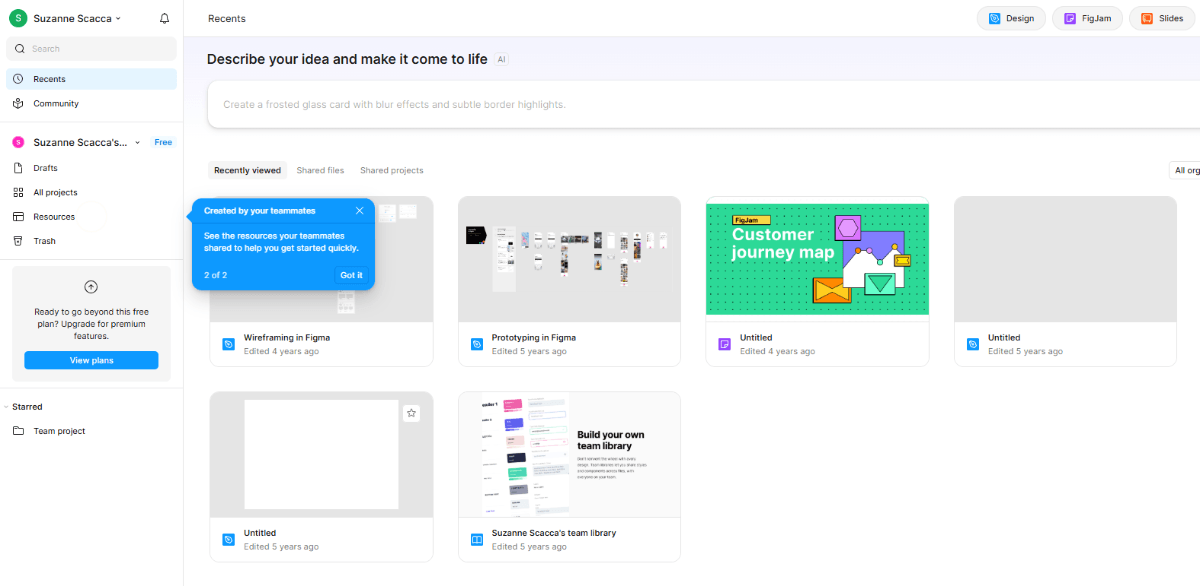Click the Resources panel icon

click(x=18, y=216)
